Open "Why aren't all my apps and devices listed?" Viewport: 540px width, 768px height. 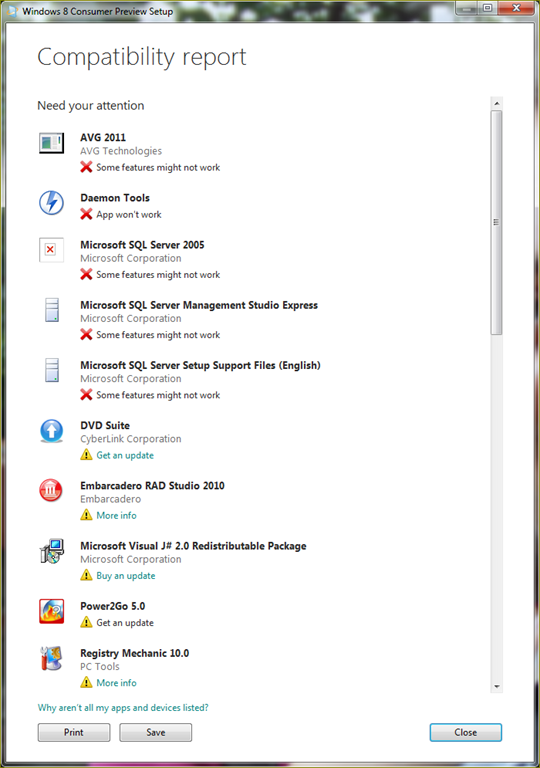pyautogui.click(x=123, y=708)
